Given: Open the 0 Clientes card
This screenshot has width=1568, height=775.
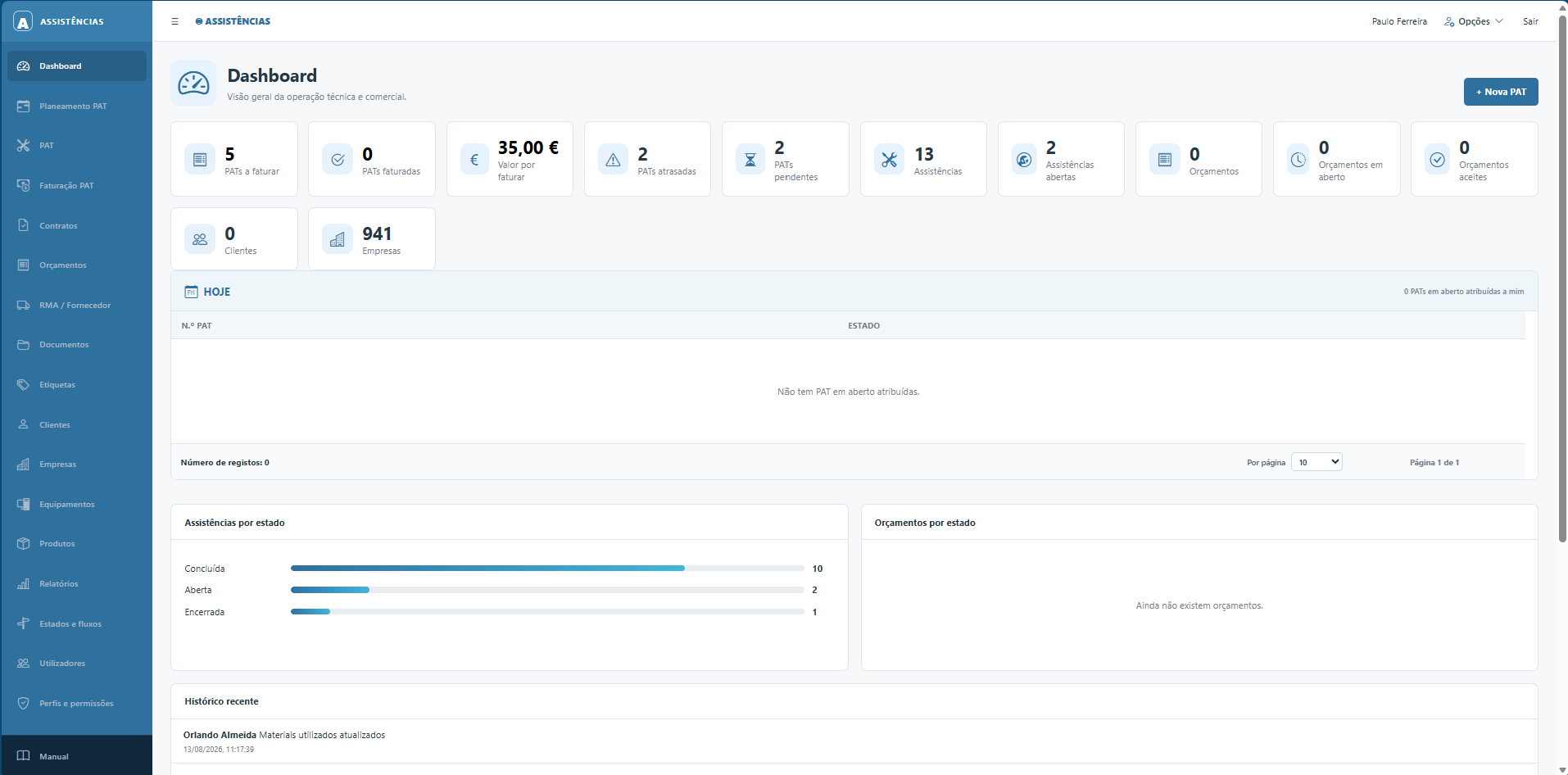Looking at the screenshot, I should (x=234, y=238).
